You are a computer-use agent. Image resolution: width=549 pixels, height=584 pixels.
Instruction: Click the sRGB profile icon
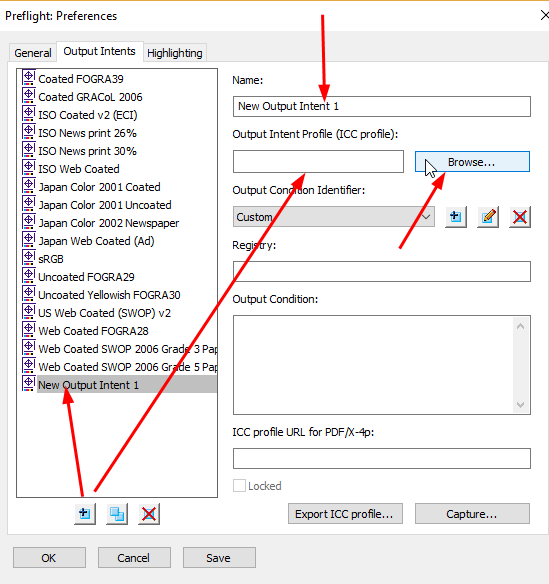(x=29, y=257)
